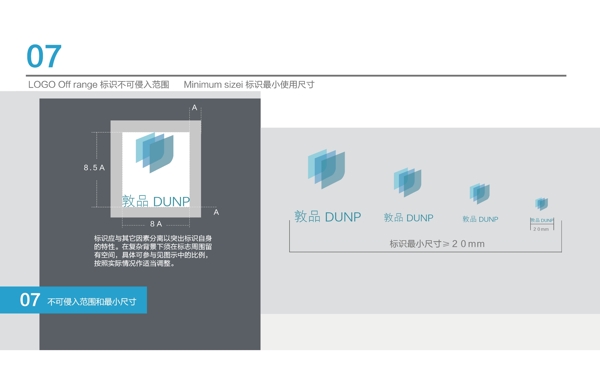
Task: Click the top A margin marker label
Action: [x=194, y=108]
